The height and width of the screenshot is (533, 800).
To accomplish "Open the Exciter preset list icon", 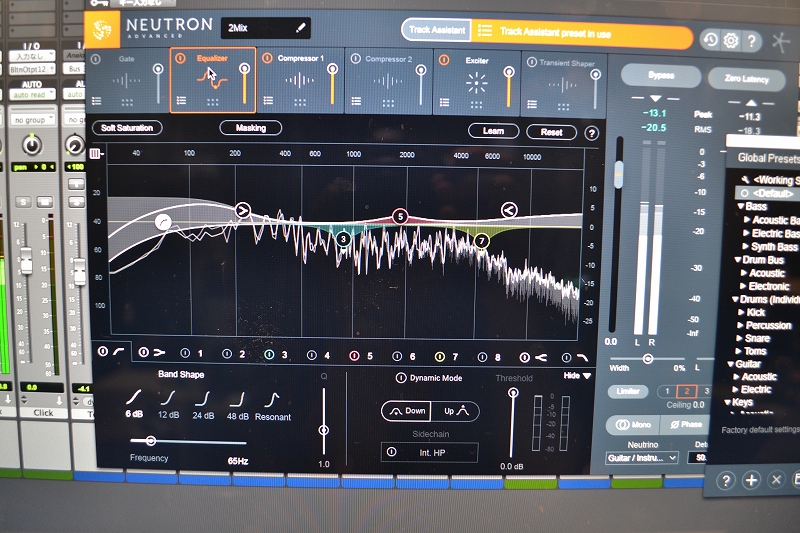I will [x=444, y=103].
